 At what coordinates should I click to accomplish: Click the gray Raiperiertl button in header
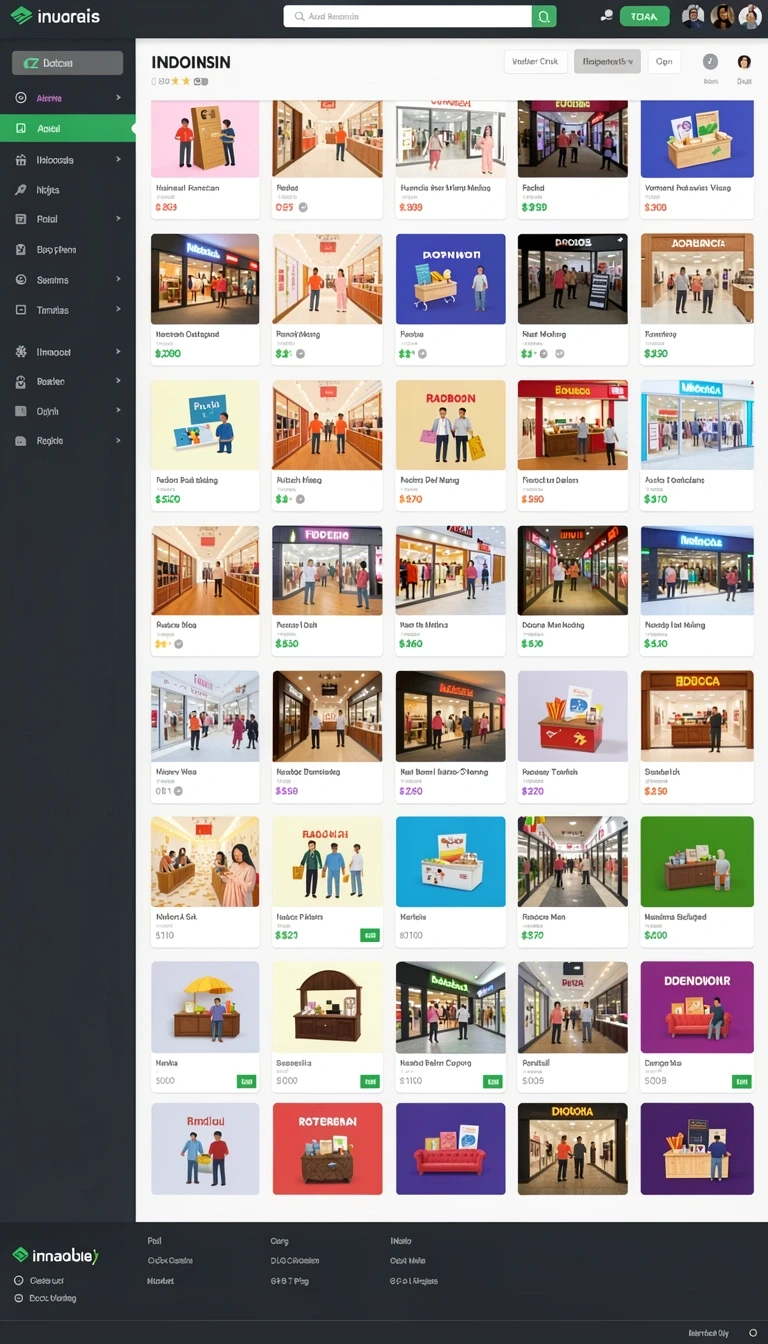click(x=607, y=62)
